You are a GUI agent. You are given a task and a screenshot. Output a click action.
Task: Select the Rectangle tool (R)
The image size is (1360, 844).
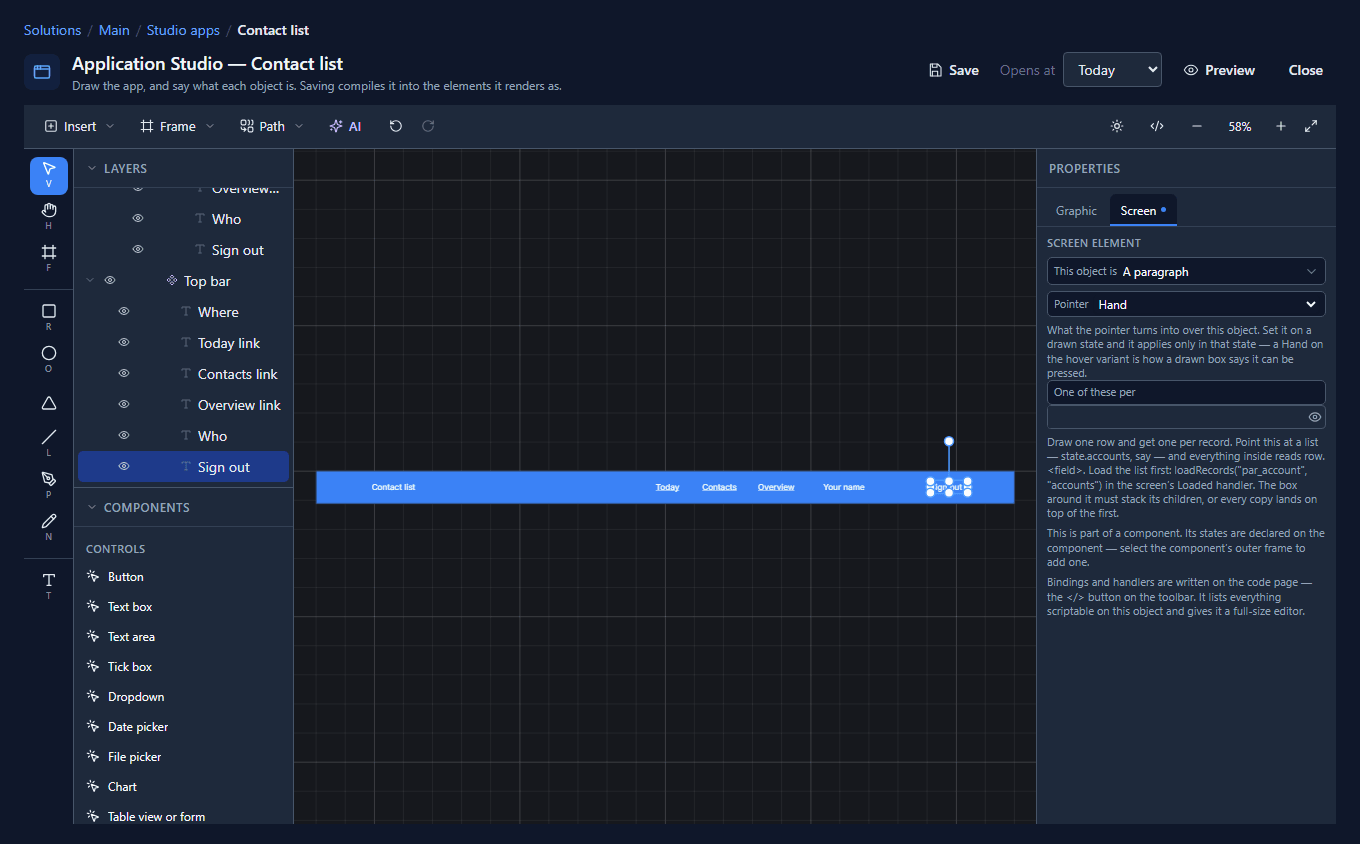pyautogui.click(x=49, y=317)
